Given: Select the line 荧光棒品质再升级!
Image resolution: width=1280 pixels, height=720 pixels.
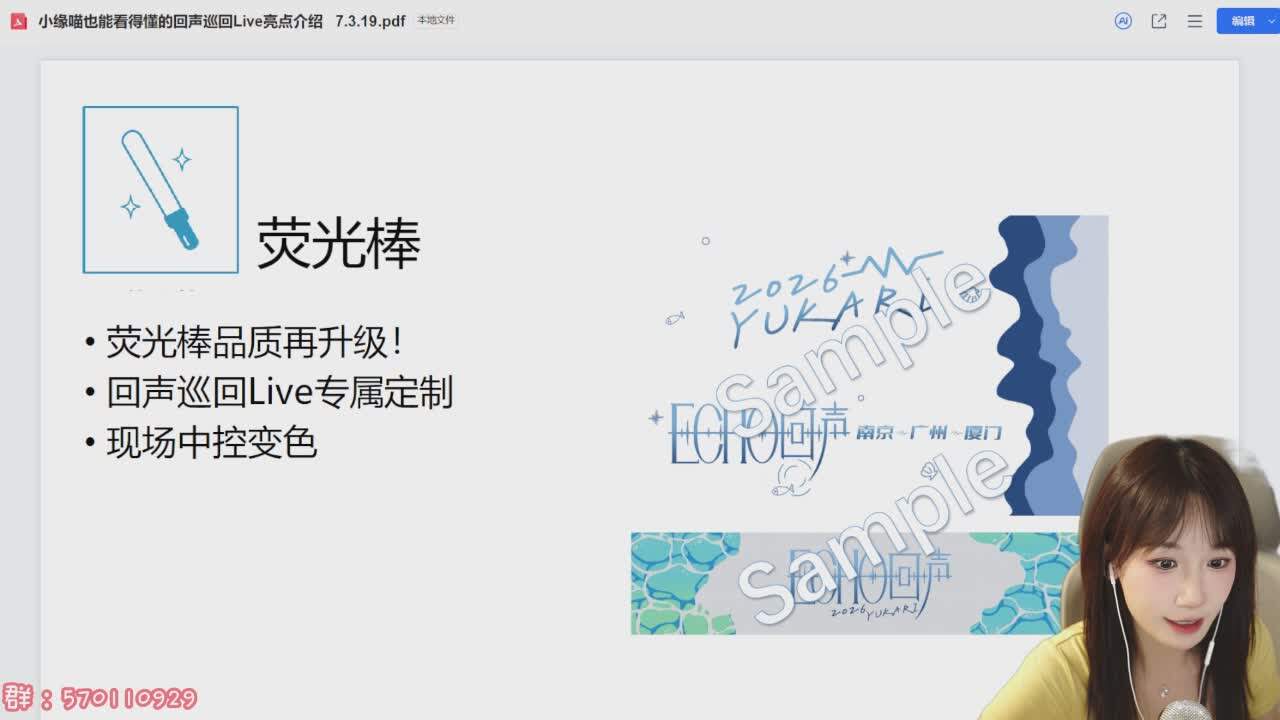Looking at the screenshot, I should (x=255, y=343).
